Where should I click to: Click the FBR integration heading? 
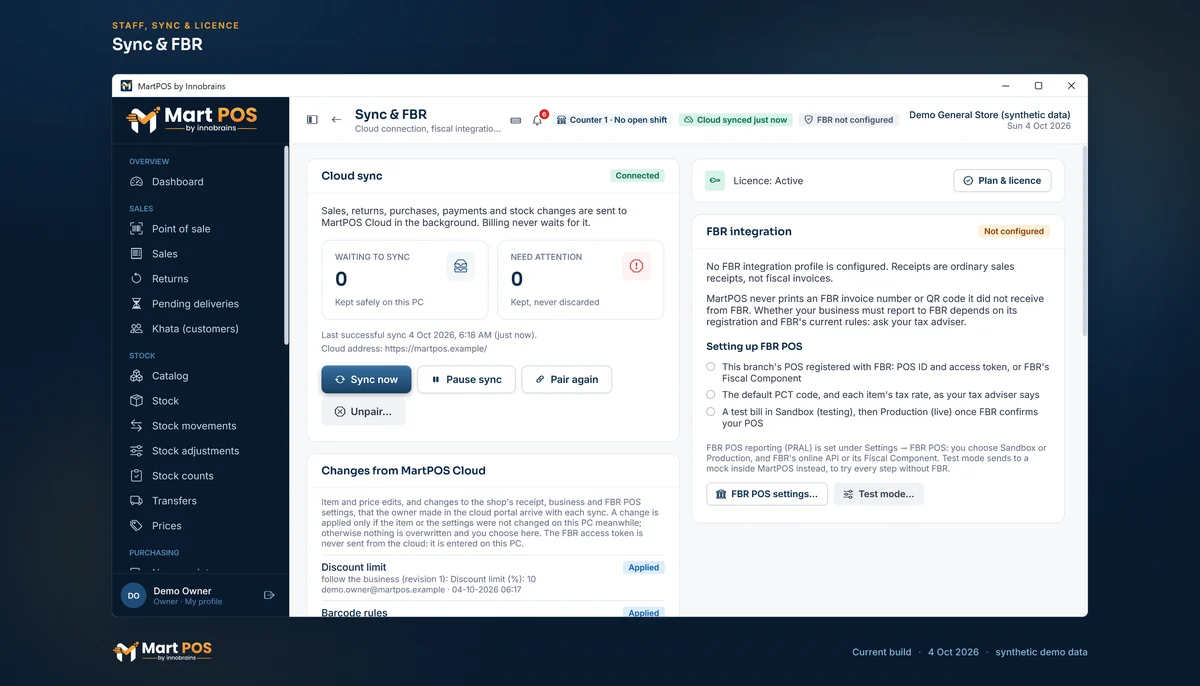(749, 231)
